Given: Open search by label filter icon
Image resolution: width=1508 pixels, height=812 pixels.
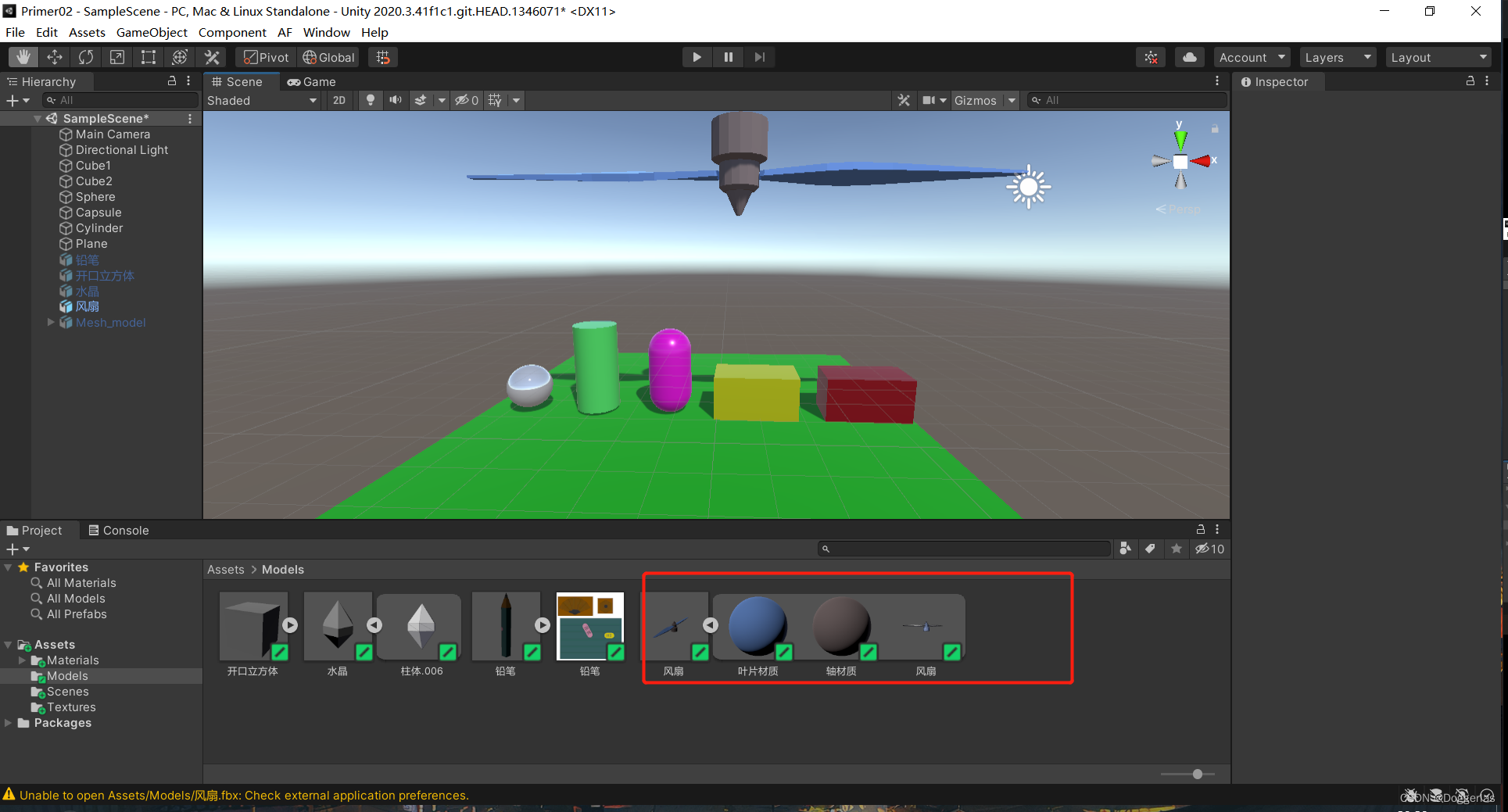Looking at the screenshot, I should click(1150, 549).
